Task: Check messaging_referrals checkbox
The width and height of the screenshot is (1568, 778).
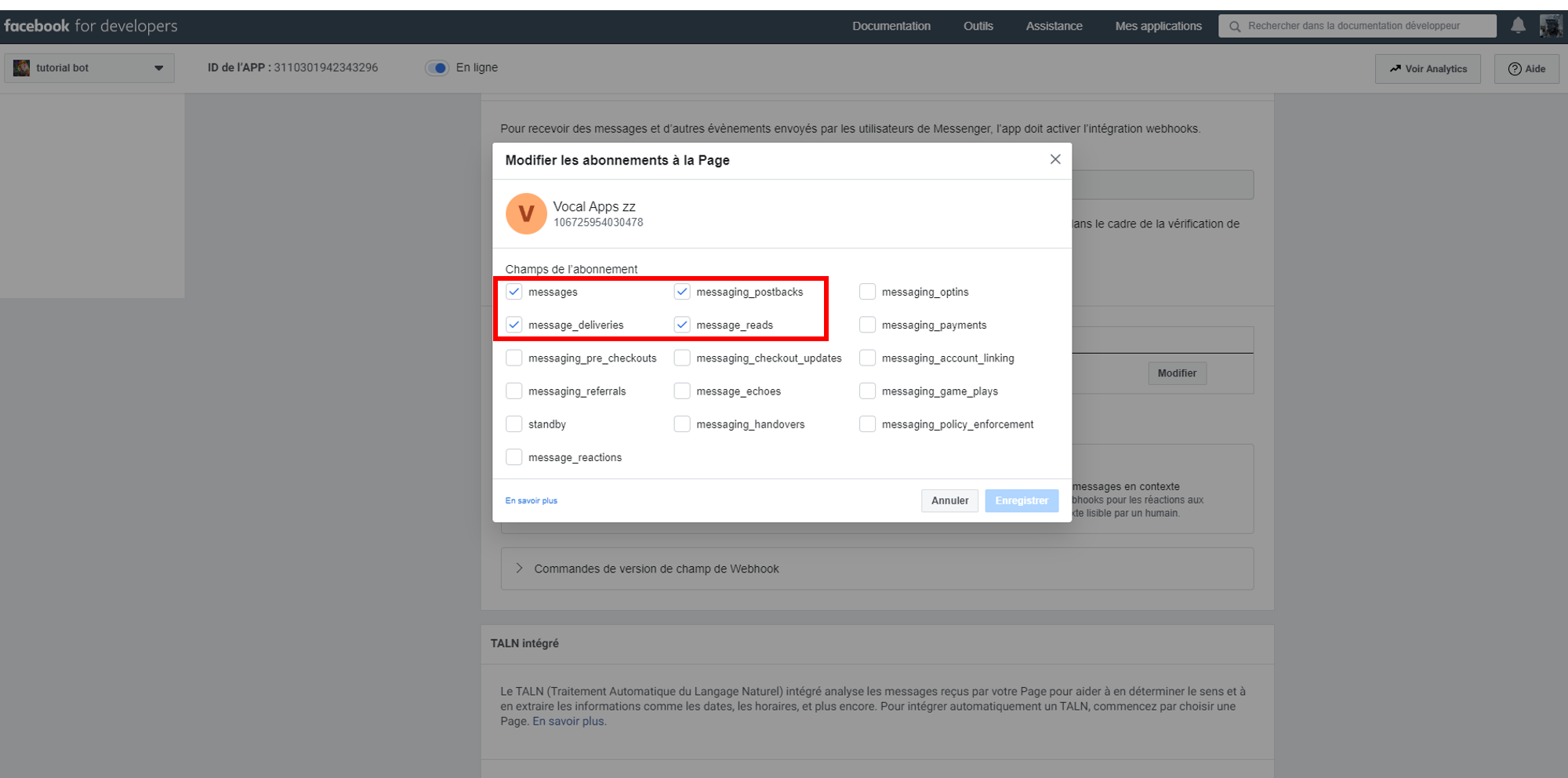Action: pyautogui.click(x=514, y=391)
